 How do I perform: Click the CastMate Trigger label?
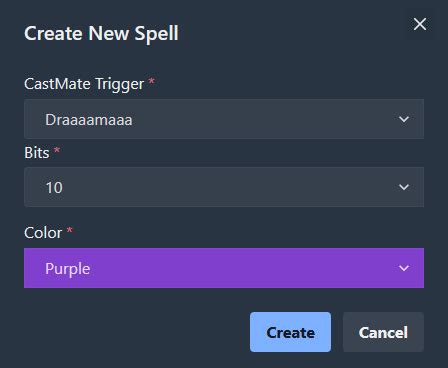(x=84, y=84)
